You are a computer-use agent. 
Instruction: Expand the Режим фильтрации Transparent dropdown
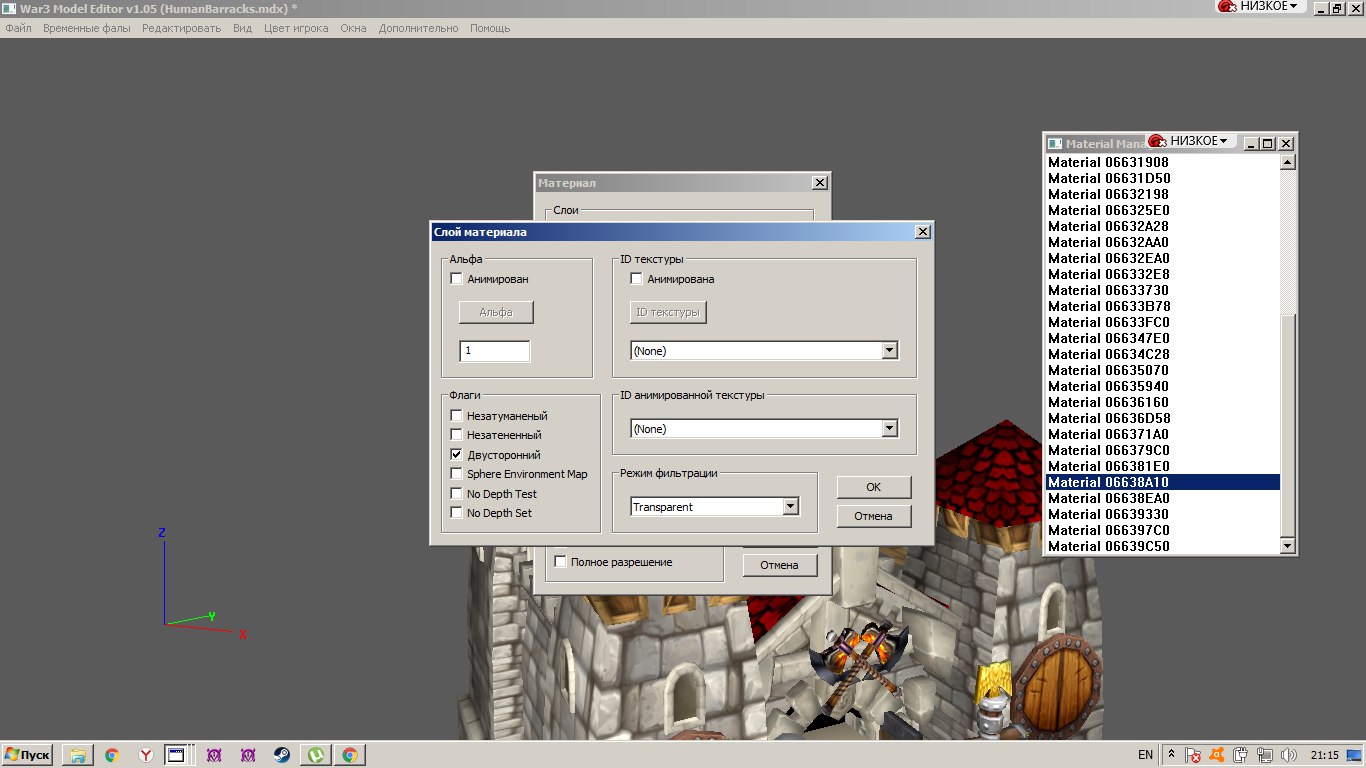click(x=790, y=507)
